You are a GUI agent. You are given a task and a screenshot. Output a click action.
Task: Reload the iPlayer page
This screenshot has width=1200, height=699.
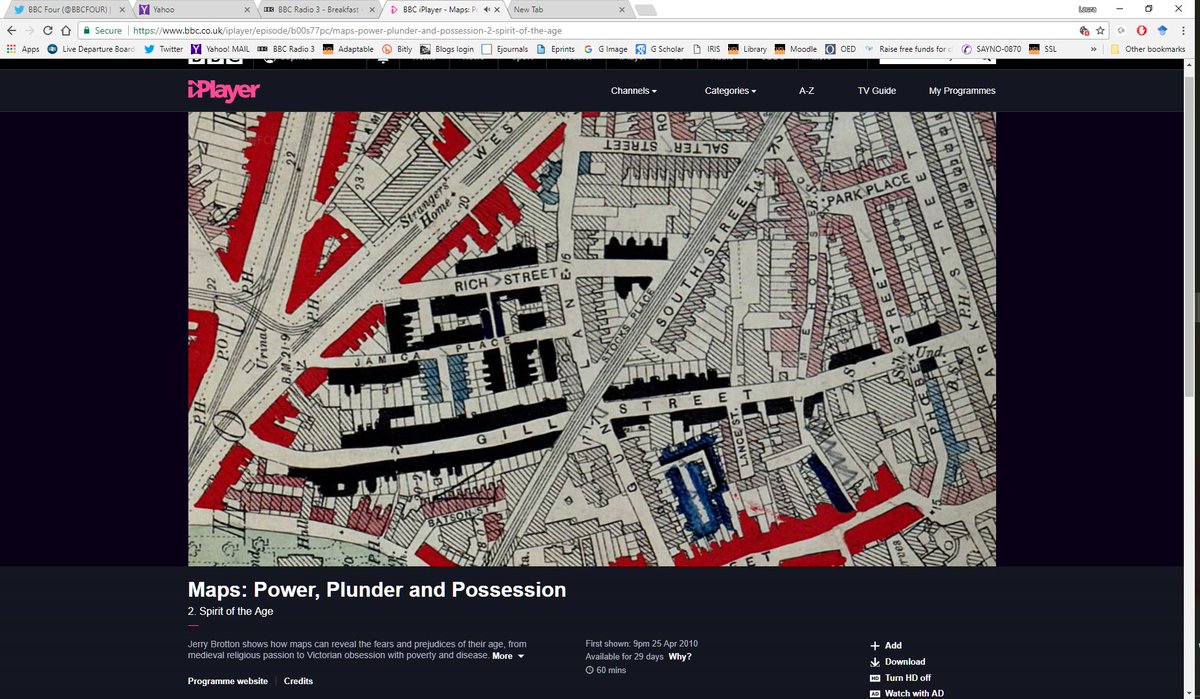pyautogui.click(x=46, y=31)
